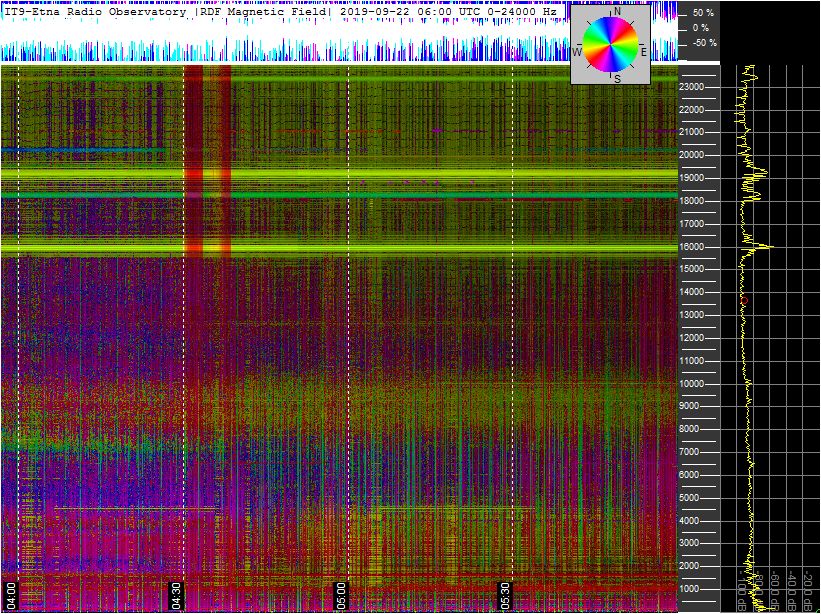Click the -80.0 dB axis label

(760, 591)
